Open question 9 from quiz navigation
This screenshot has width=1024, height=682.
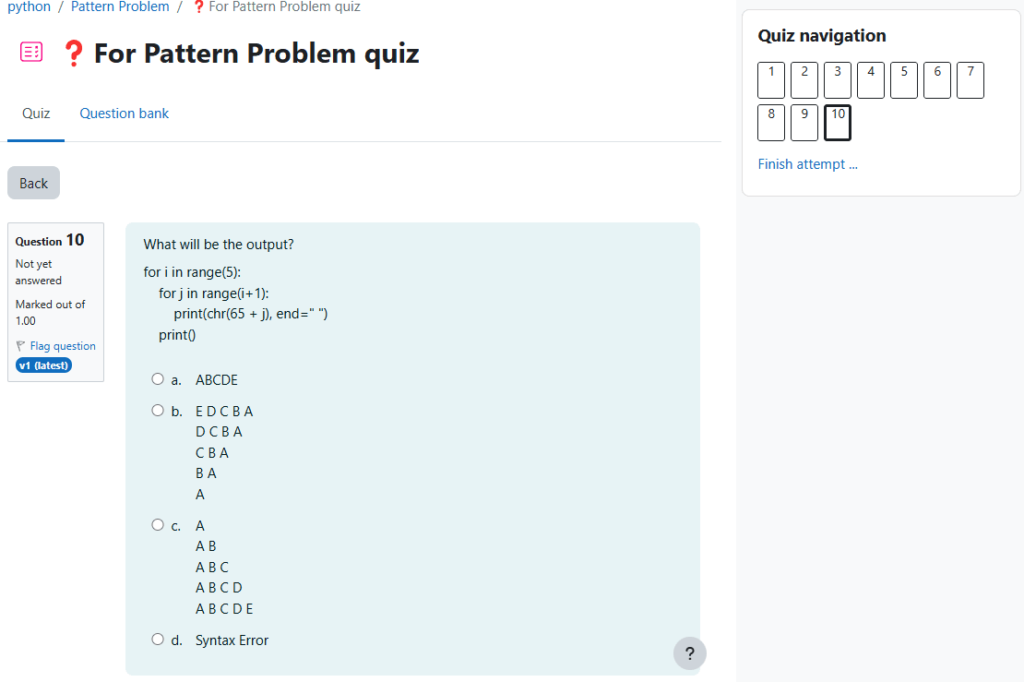[x=804, y=123]
